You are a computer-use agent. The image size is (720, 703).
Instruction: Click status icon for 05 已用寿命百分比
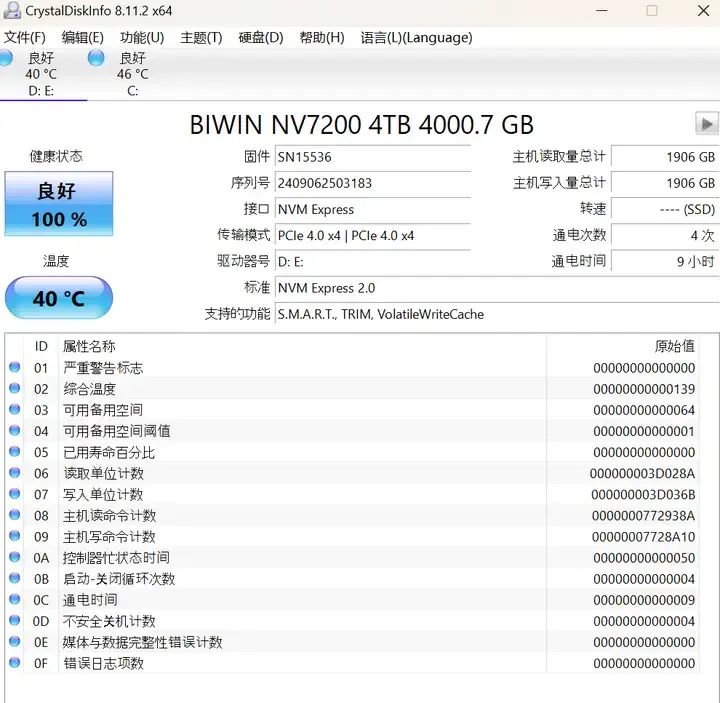(15, 451)
